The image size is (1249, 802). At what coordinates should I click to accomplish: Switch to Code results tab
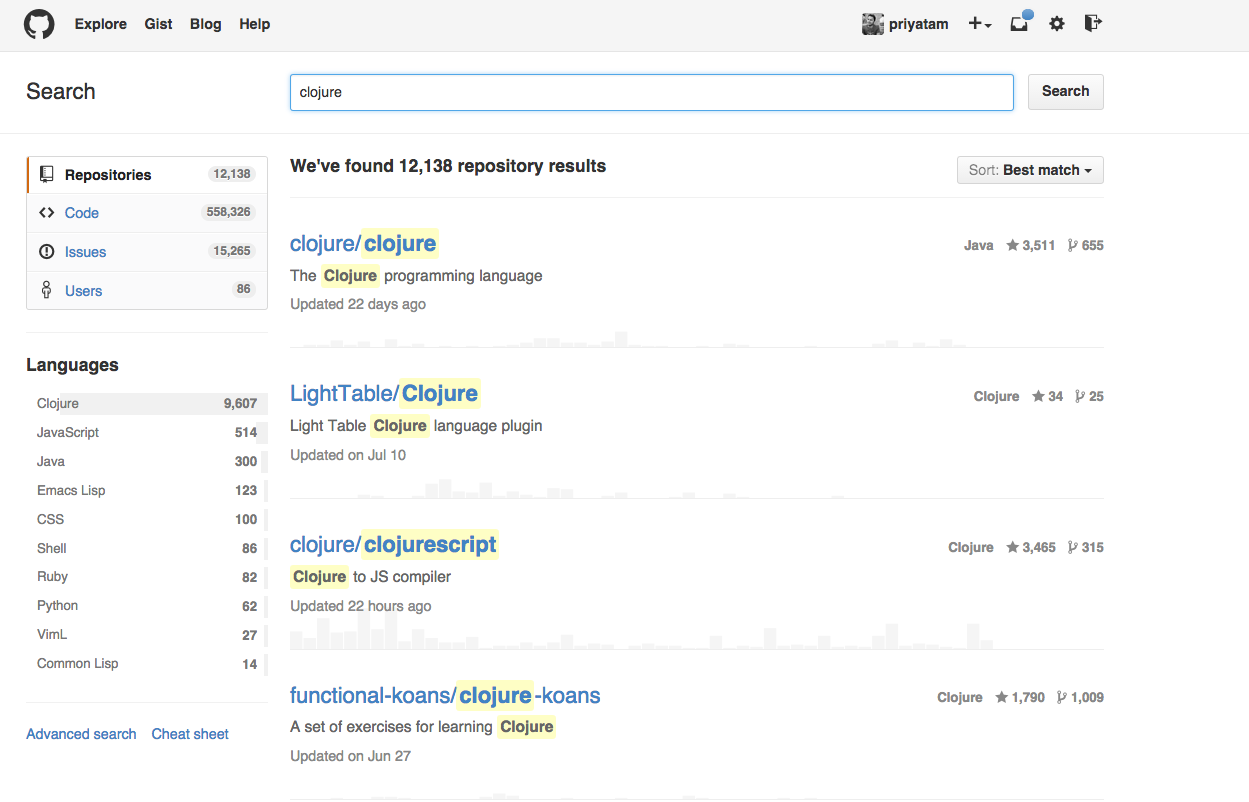[x=147, y=213]
